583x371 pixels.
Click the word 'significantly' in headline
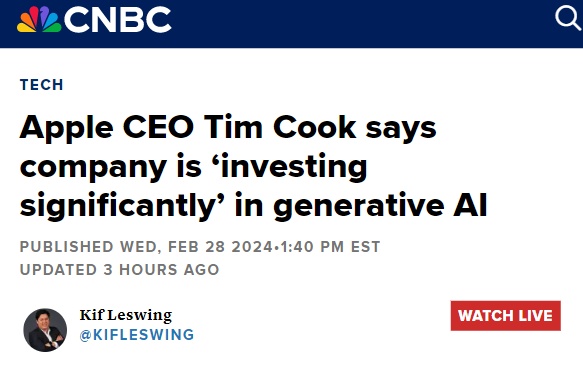(119, 206)
